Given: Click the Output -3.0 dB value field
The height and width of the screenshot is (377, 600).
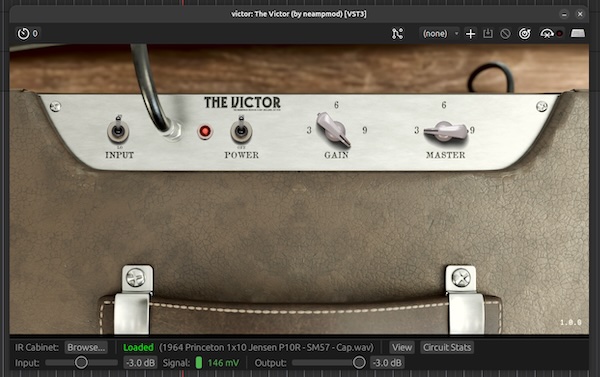Looking at the screenshot, I should (x=387, y=362).
